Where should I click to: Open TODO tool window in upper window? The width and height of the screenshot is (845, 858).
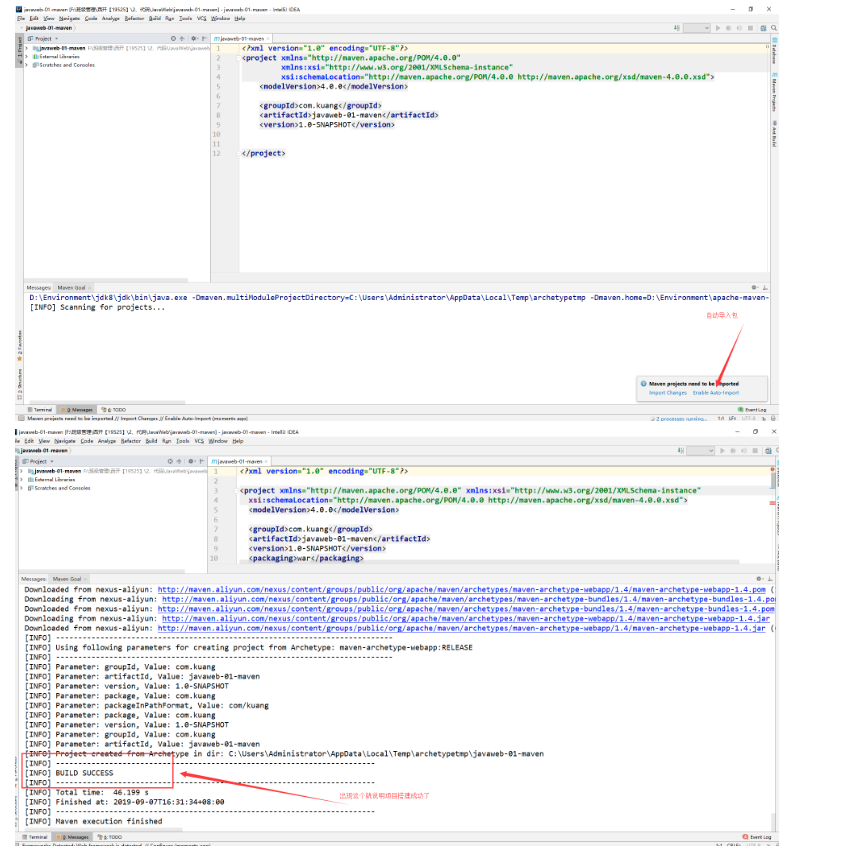114,410
